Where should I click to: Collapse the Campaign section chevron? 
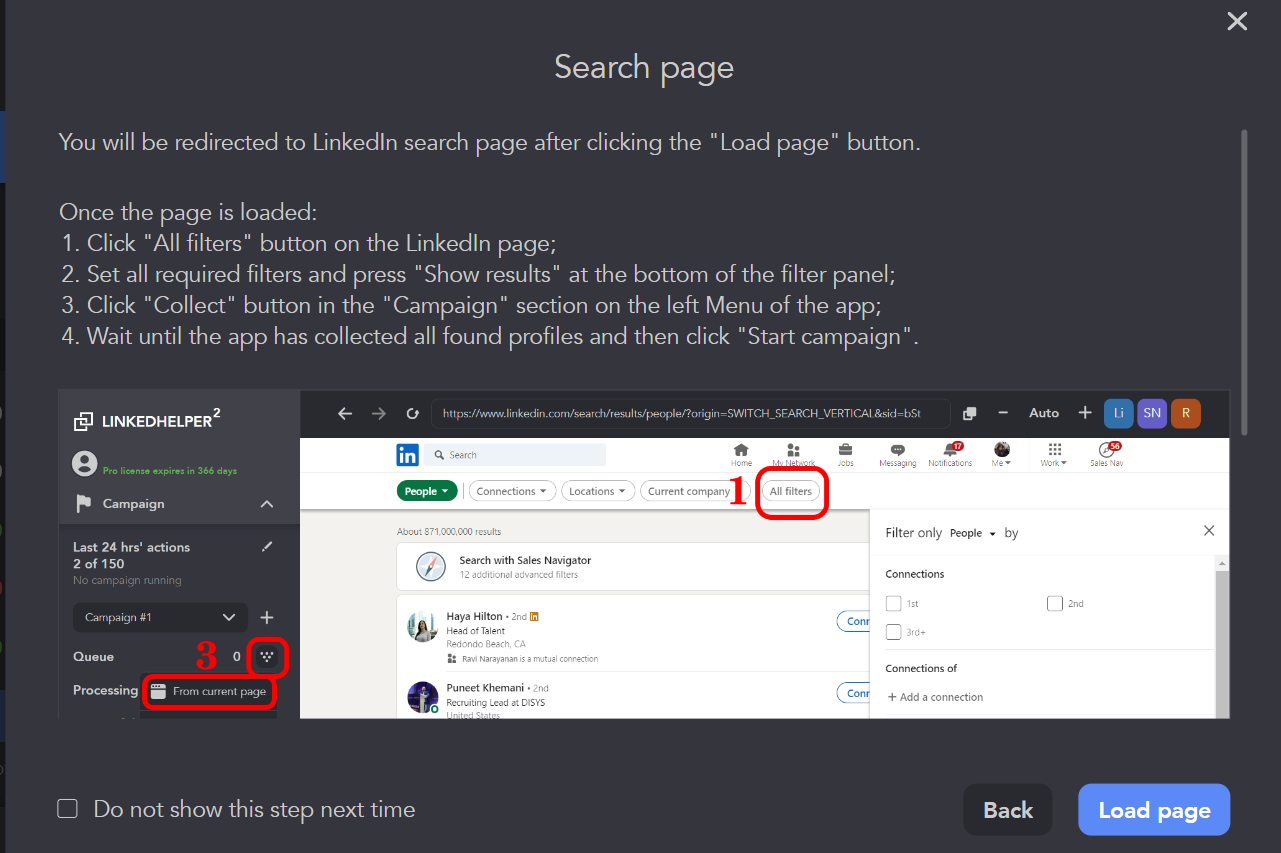click(266, 504)
